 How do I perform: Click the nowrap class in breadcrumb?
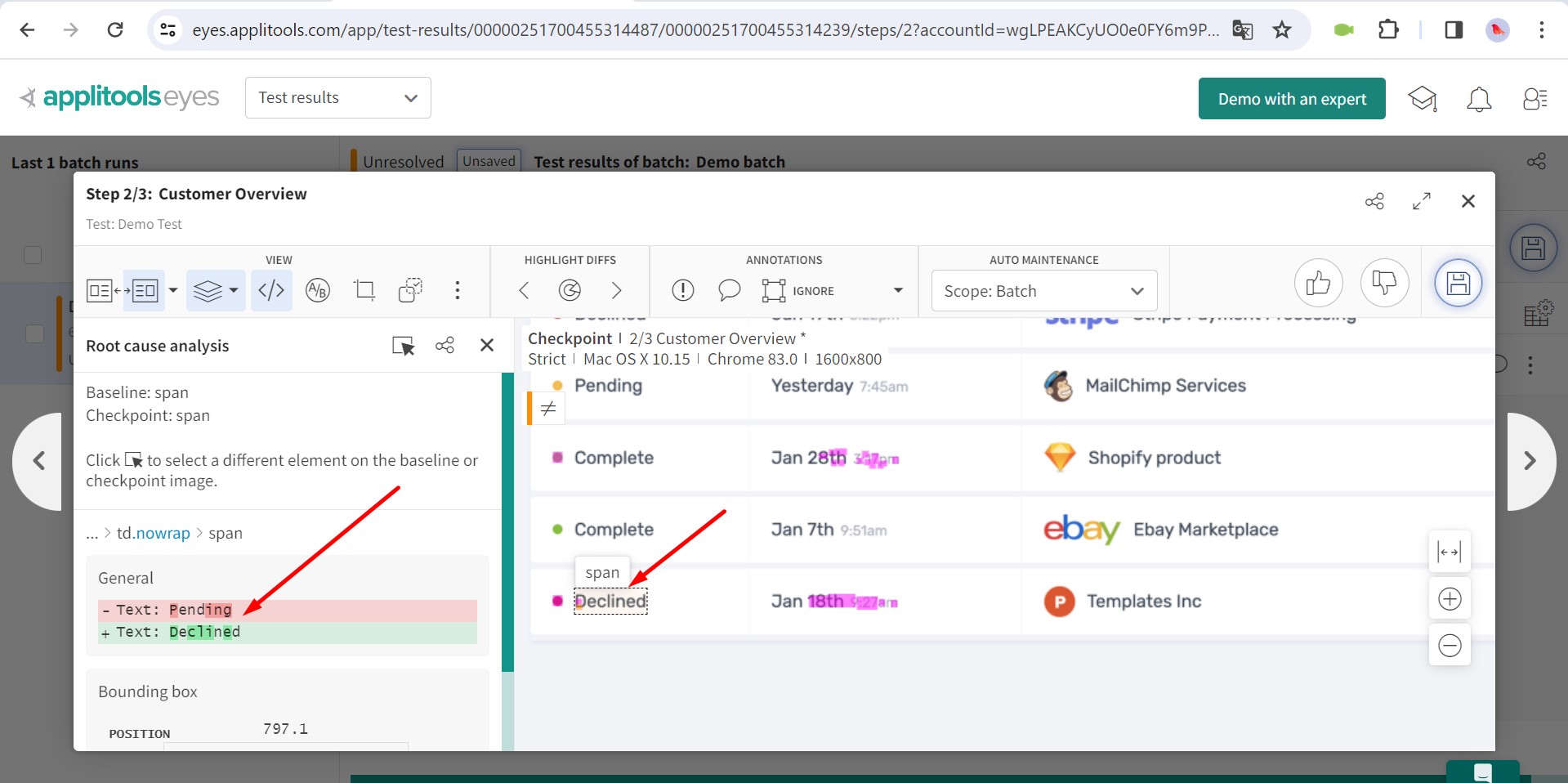(x=163, y=534)
